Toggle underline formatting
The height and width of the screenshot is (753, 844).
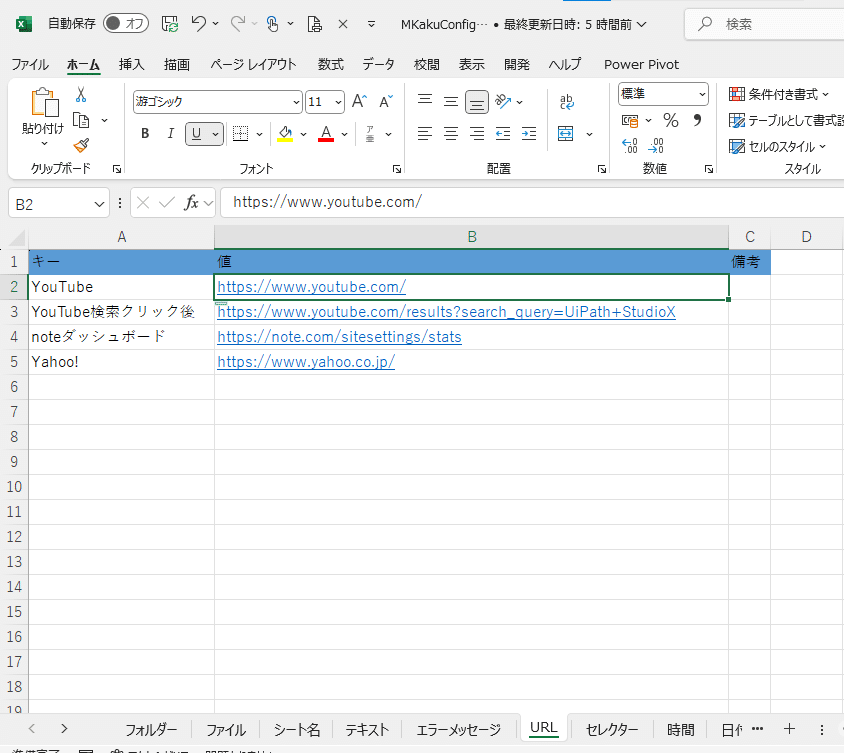point(196,133)
